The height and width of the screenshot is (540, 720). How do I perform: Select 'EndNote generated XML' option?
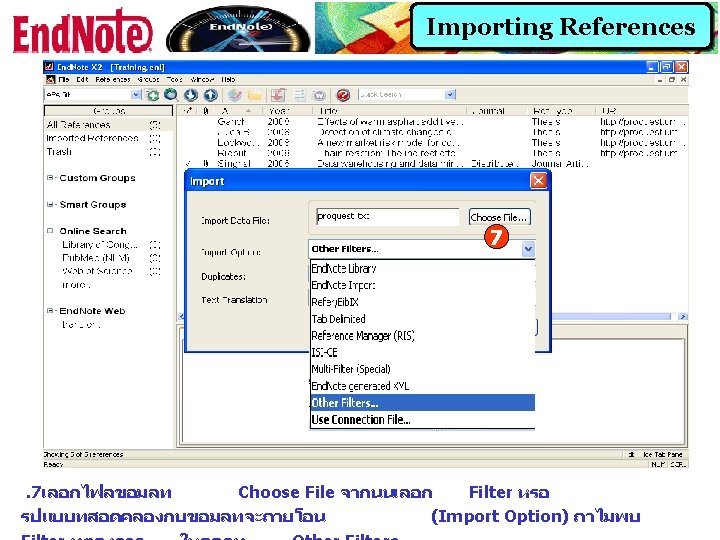tap(422, 386)
